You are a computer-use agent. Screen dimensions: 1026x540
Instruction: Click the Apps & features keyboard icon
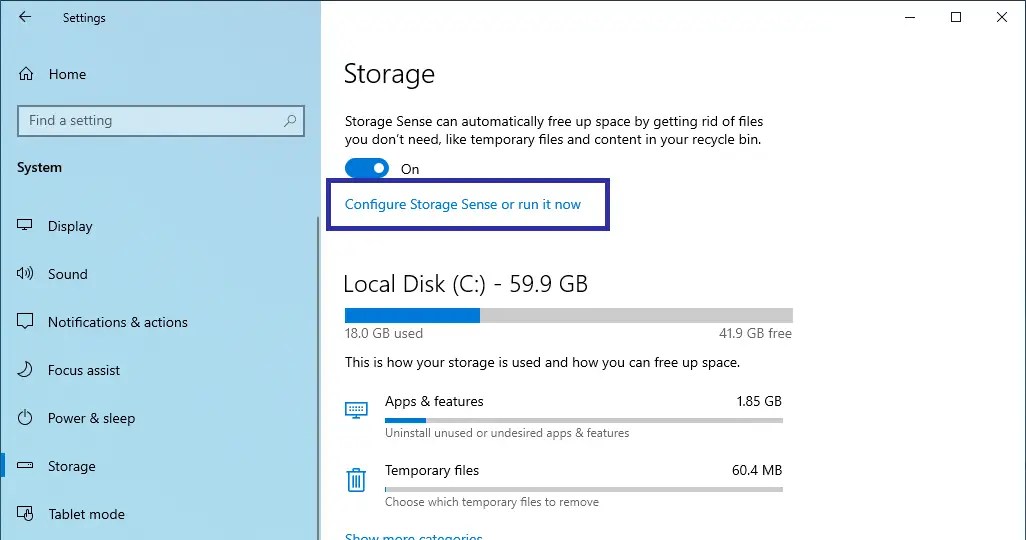(356, 410)
